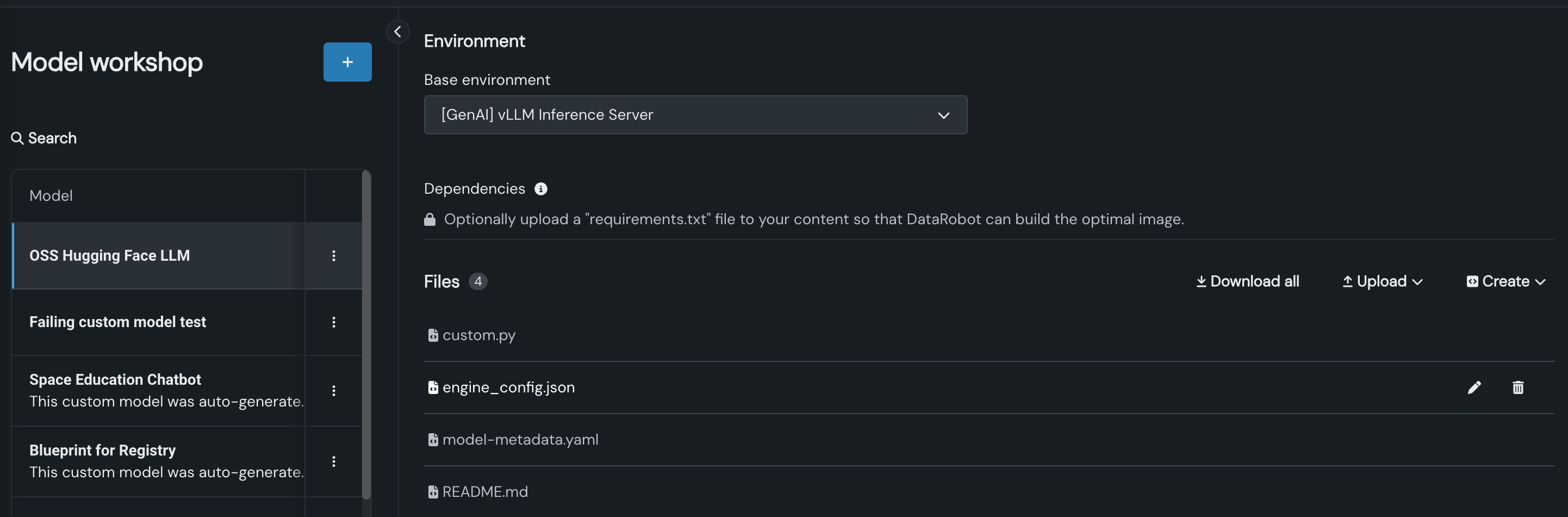The image size is (1568, 517).
Task: Open the custom.py file
Action: (x=478, y=336)
